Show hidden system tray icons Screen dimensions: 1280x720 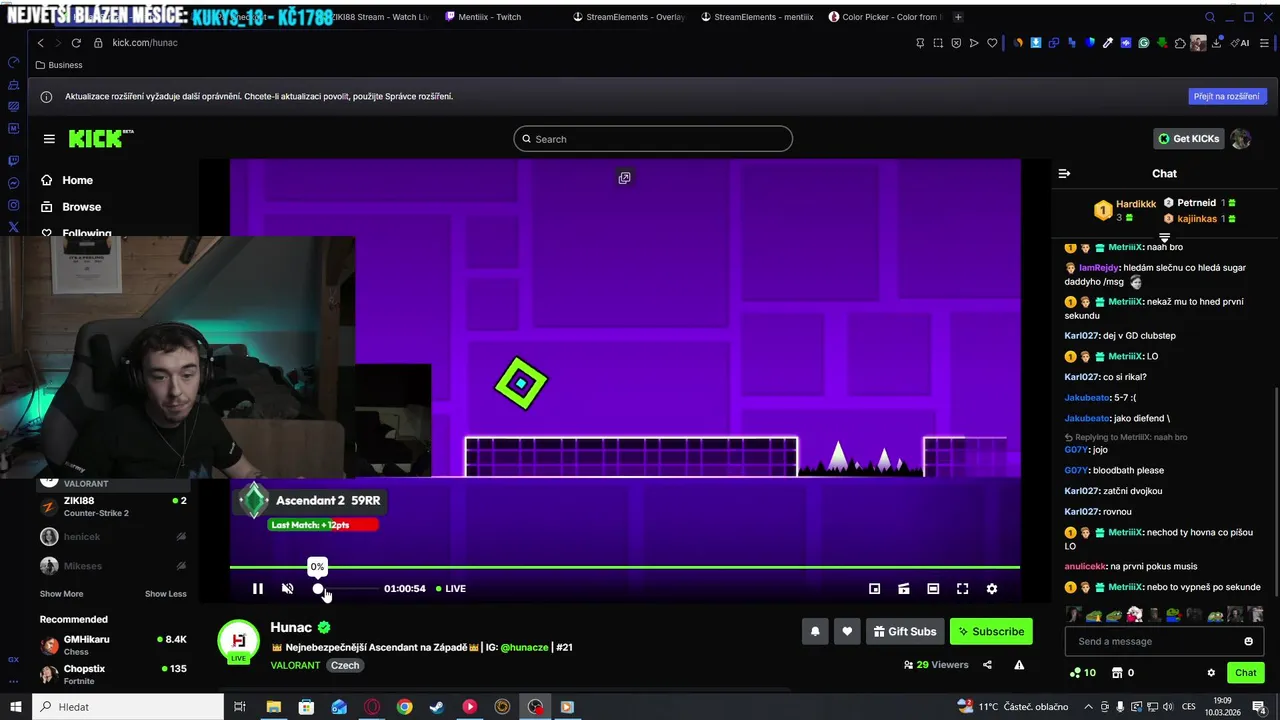[x=1089, y=707]
